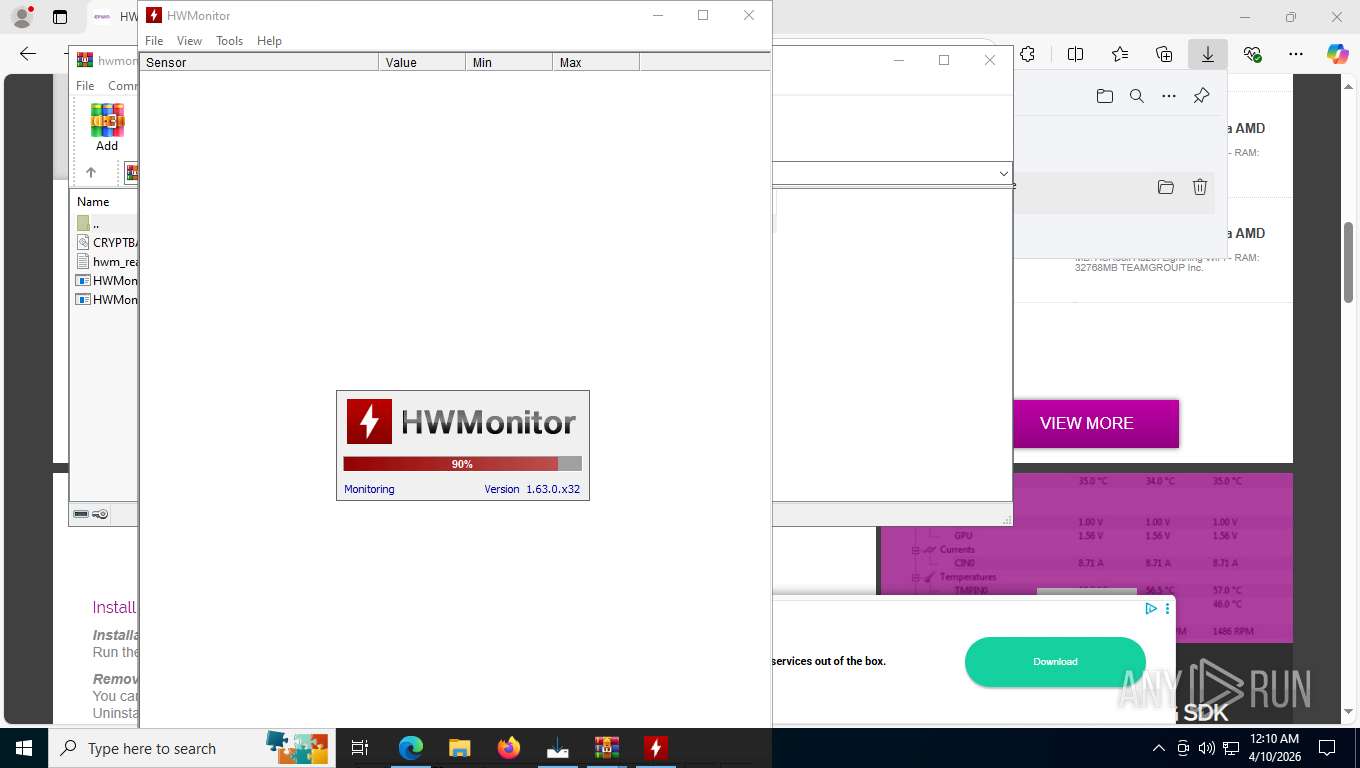
Task: Click HWMonitor taskbar icon
Action: [656, 748]
